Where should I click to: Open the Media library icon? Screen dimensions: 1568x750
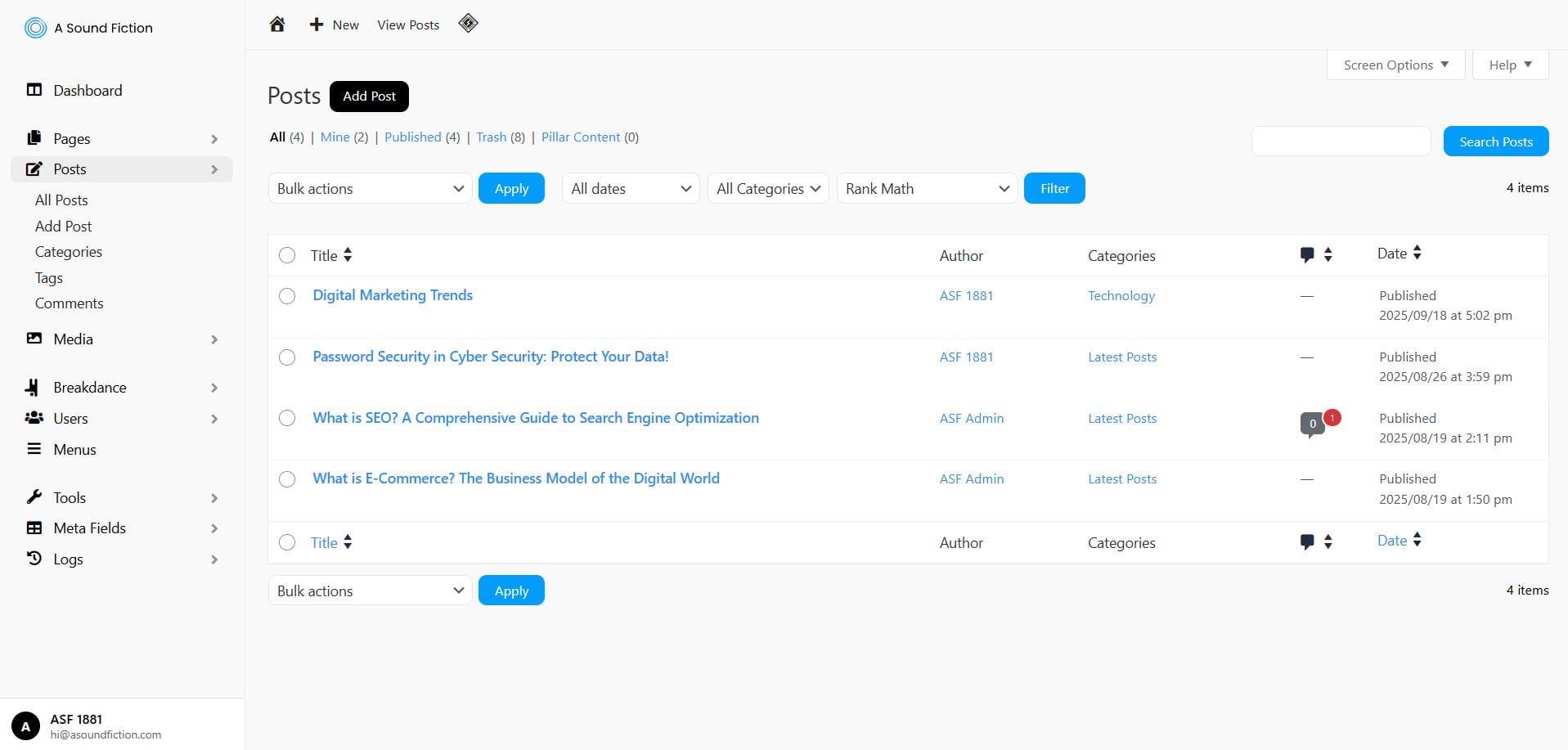coord(34,339)
